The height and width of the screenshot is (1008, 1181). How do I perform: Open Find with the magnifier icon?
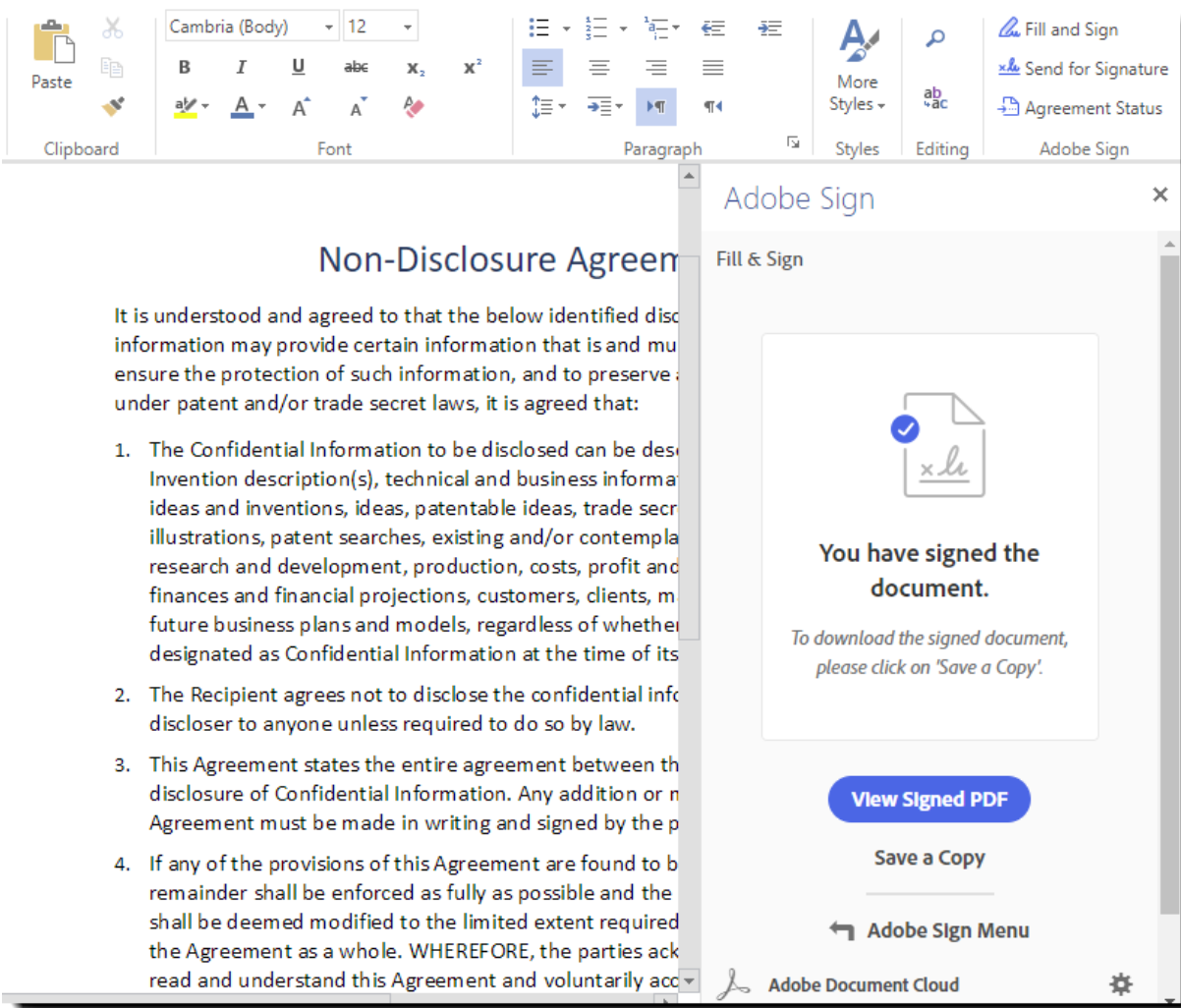point(933,37)
